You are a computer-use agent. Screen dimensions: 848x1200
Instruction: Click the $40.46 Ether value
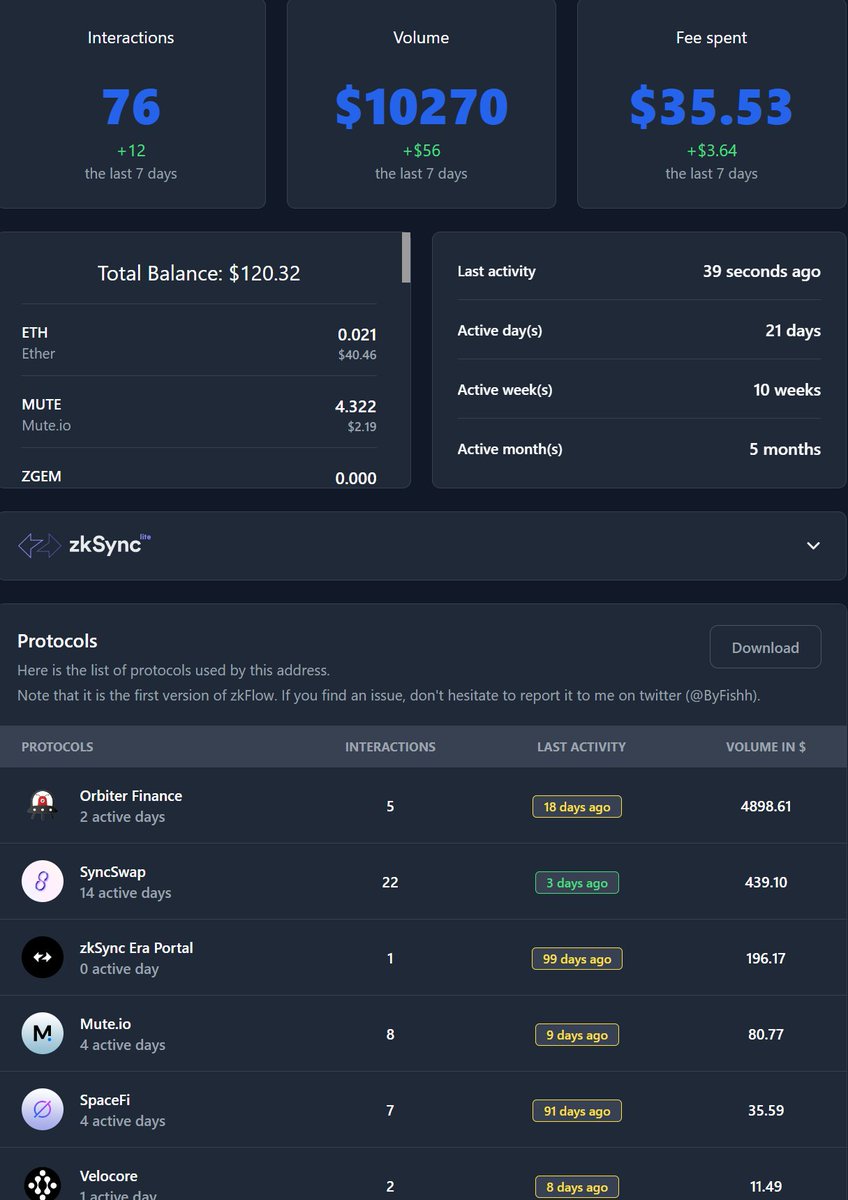pyautogui.click(x=357, y=355)
